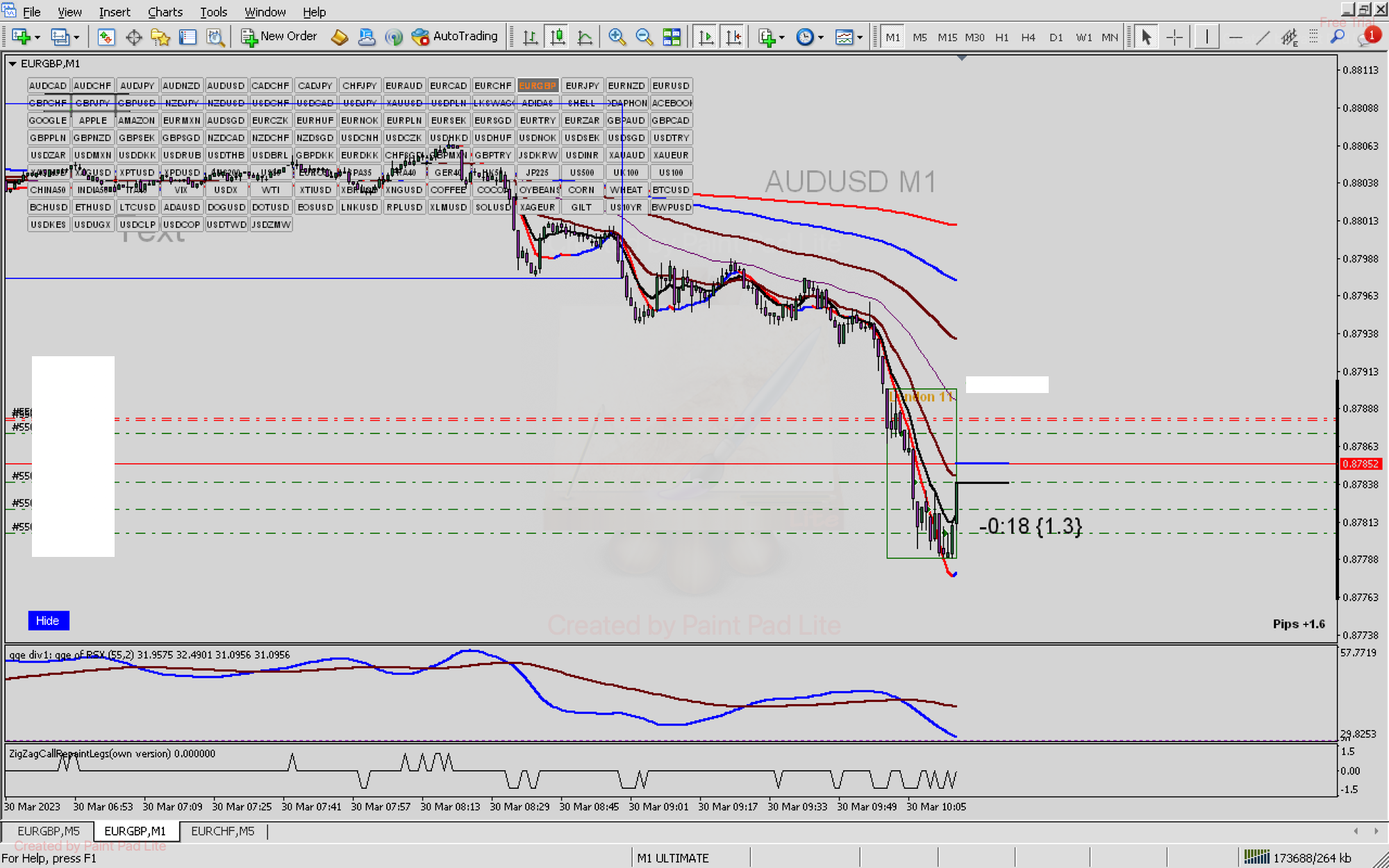Open the new chart dropdown arrow
1389x868 pixels.
coord(38,37)
